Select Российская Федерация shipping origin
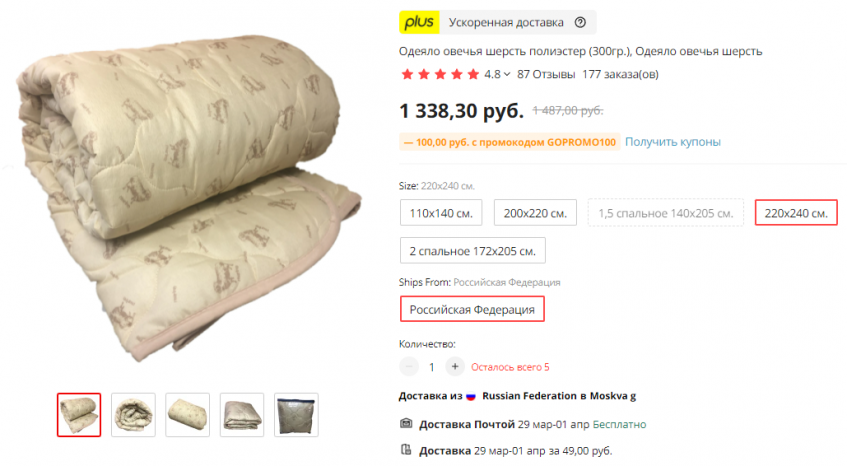 tap(472, 309)
